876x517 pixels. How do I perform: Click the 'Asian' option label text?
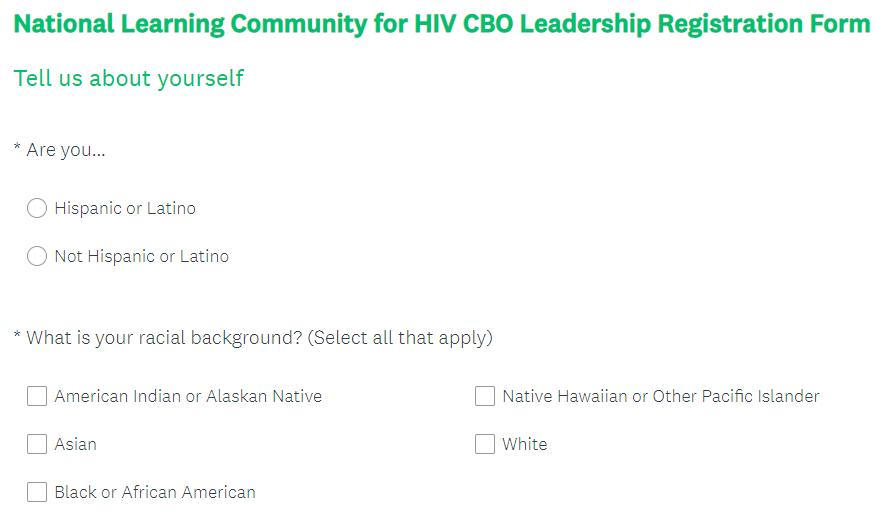(76, 444)
